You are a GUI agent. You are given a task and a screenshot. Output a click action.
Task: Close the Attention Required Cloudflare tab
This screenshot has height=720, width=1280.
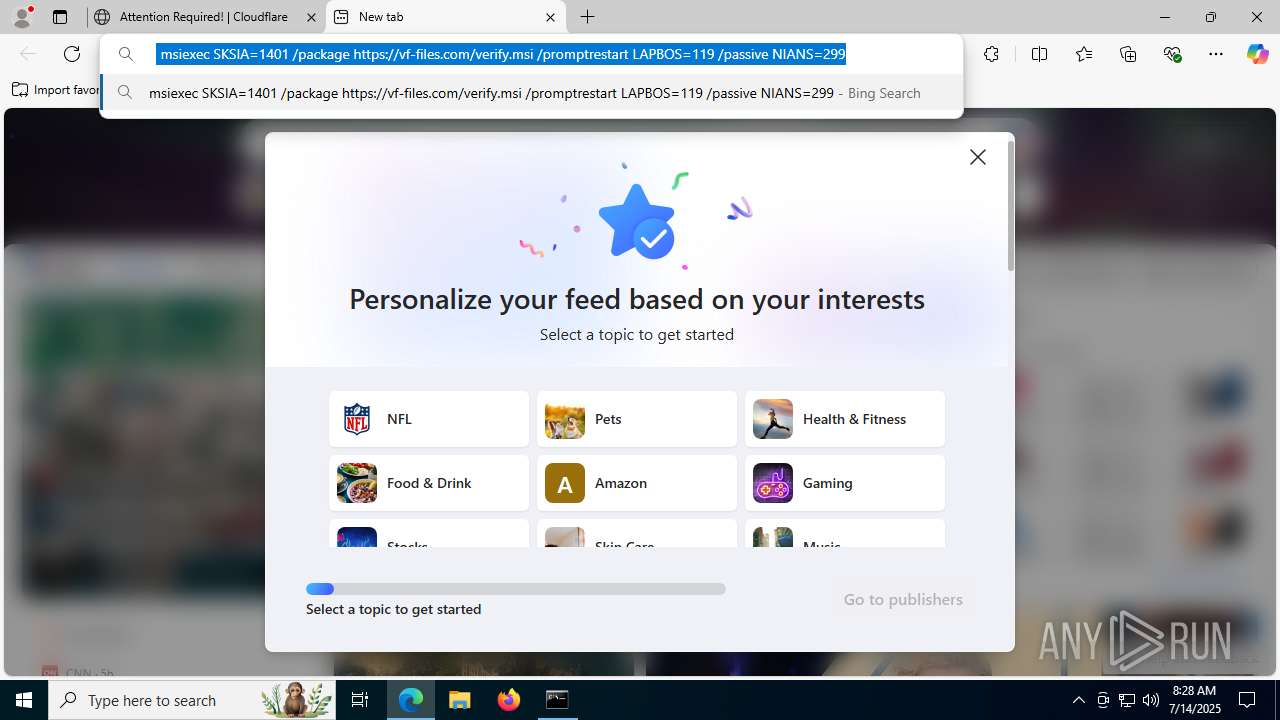[x=310, y=17]
